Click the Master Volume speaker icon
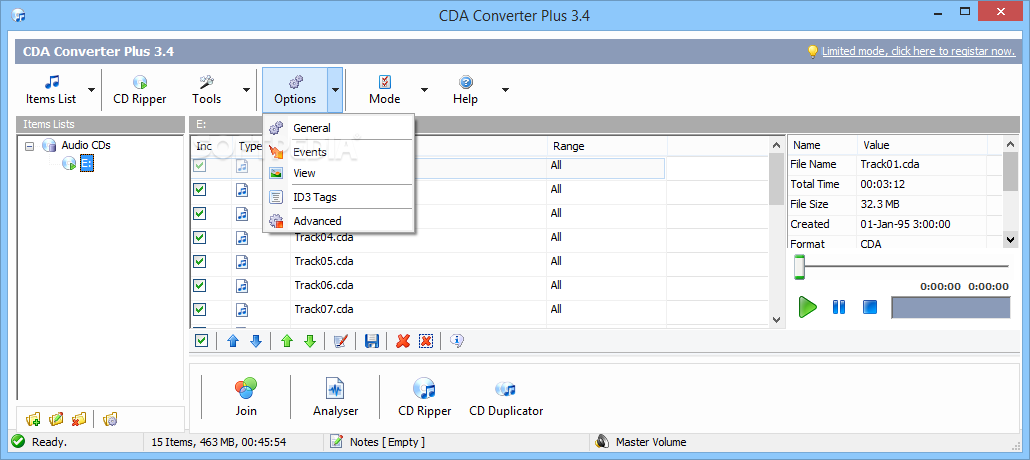Screen dimensions: 1030x460 (x=602, y=442)
